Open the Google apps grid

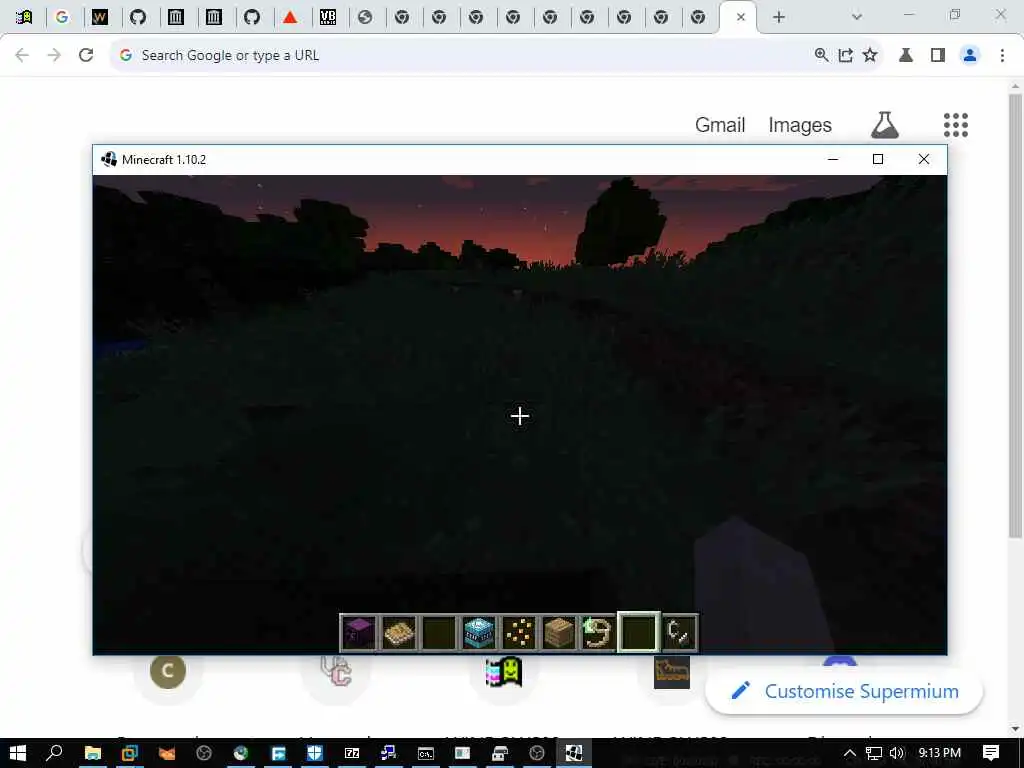coord(955,125)
